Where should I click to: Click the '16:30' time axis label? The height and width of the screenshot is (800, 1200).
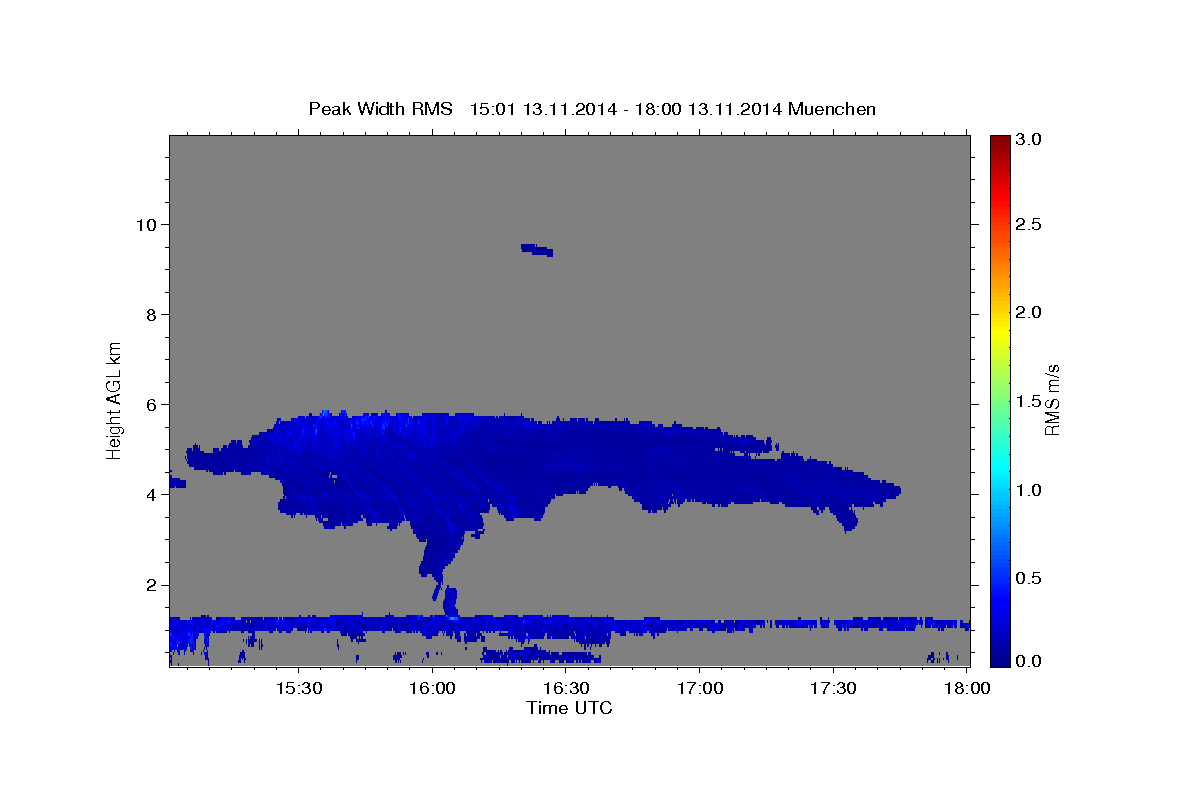pyautogui.click(x=565, y=688)
